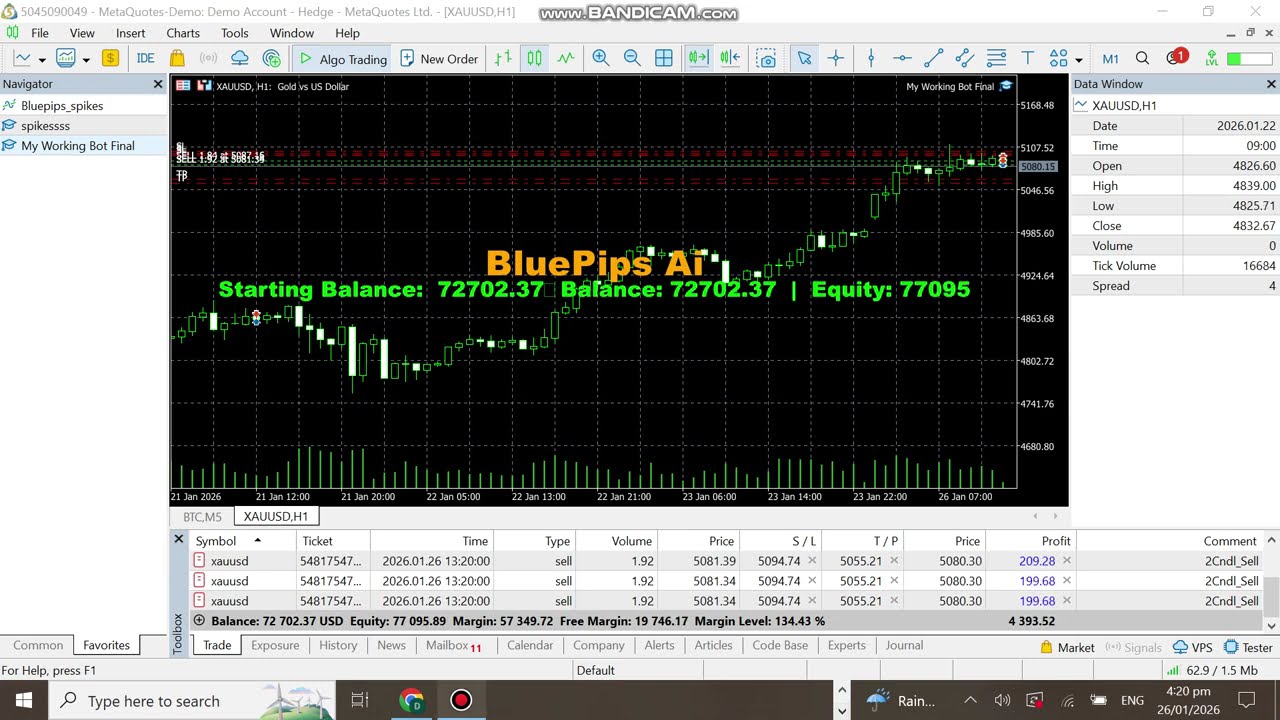Click the Windows taskbar search box

point(190,700)
